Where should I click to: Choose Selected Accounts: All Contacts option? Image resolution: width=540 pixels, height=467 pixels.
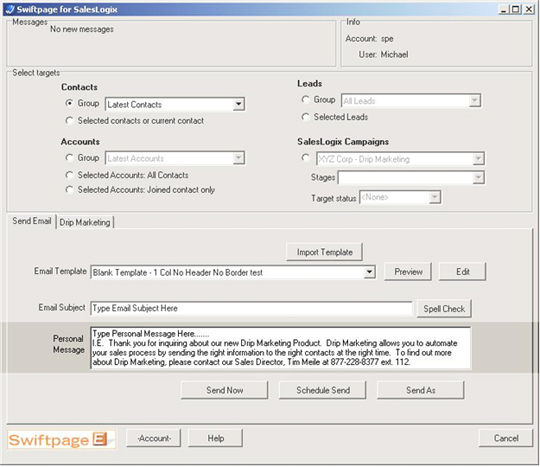click(x=69, y=175)
